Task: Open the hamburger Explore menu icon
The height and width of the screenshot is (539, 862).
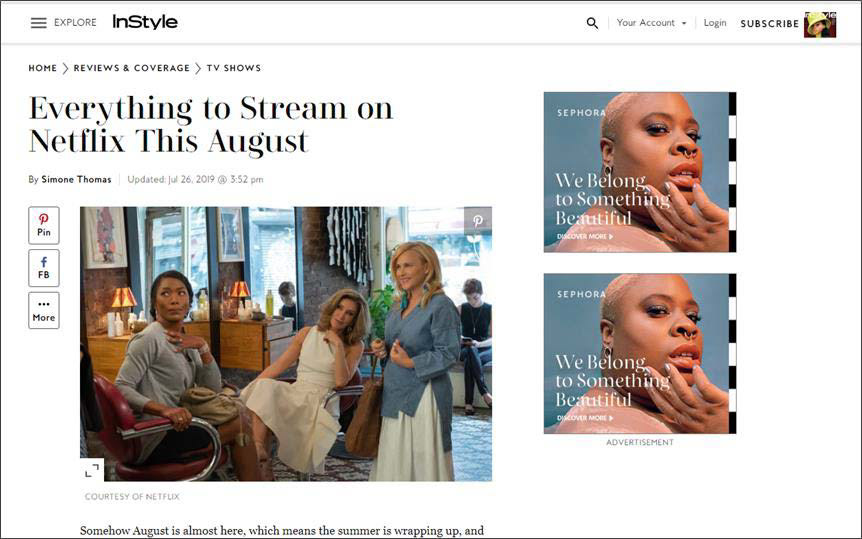Action: pyautogui.click(x=38, y=23)
